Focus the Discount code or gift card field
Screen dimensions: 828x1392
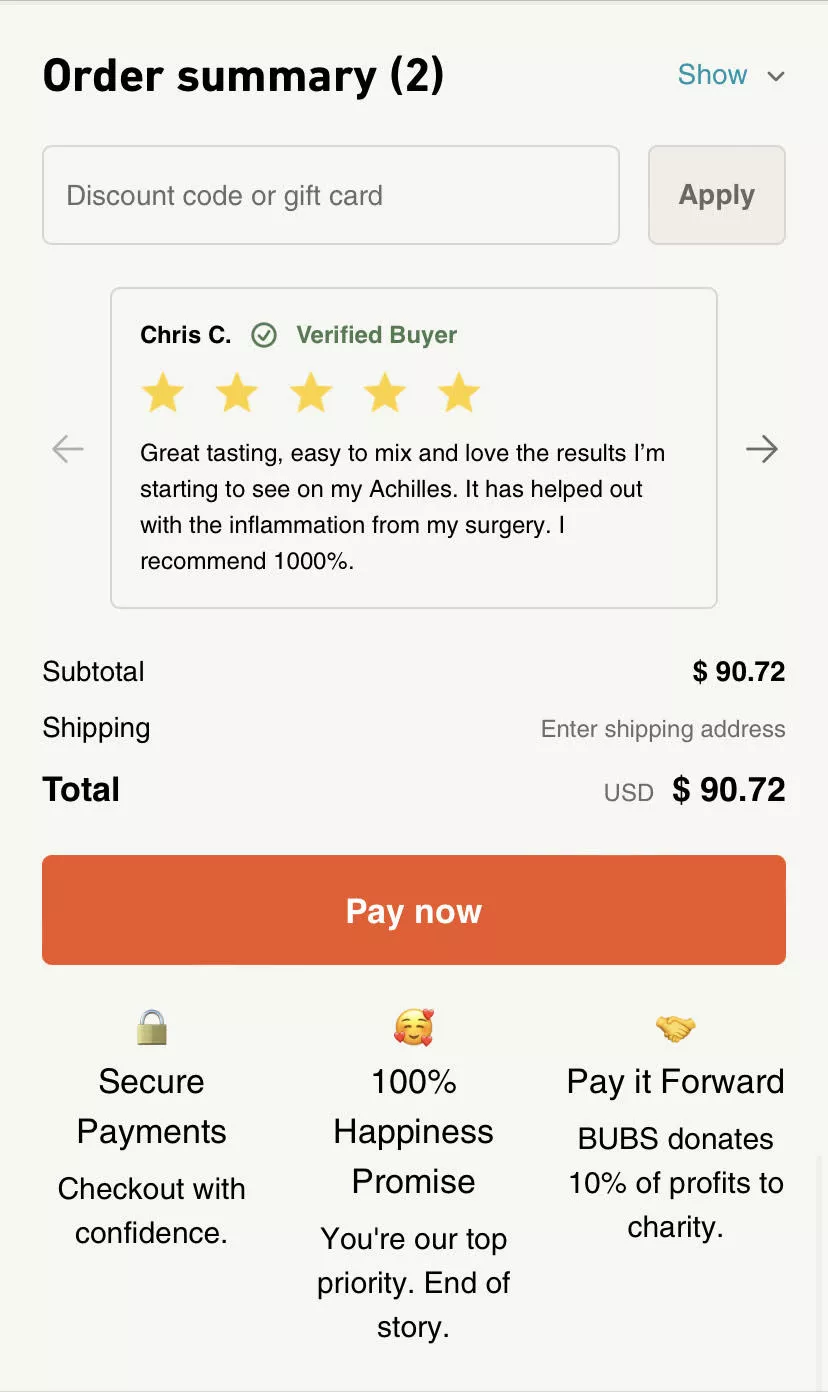[x=331, y=195]
